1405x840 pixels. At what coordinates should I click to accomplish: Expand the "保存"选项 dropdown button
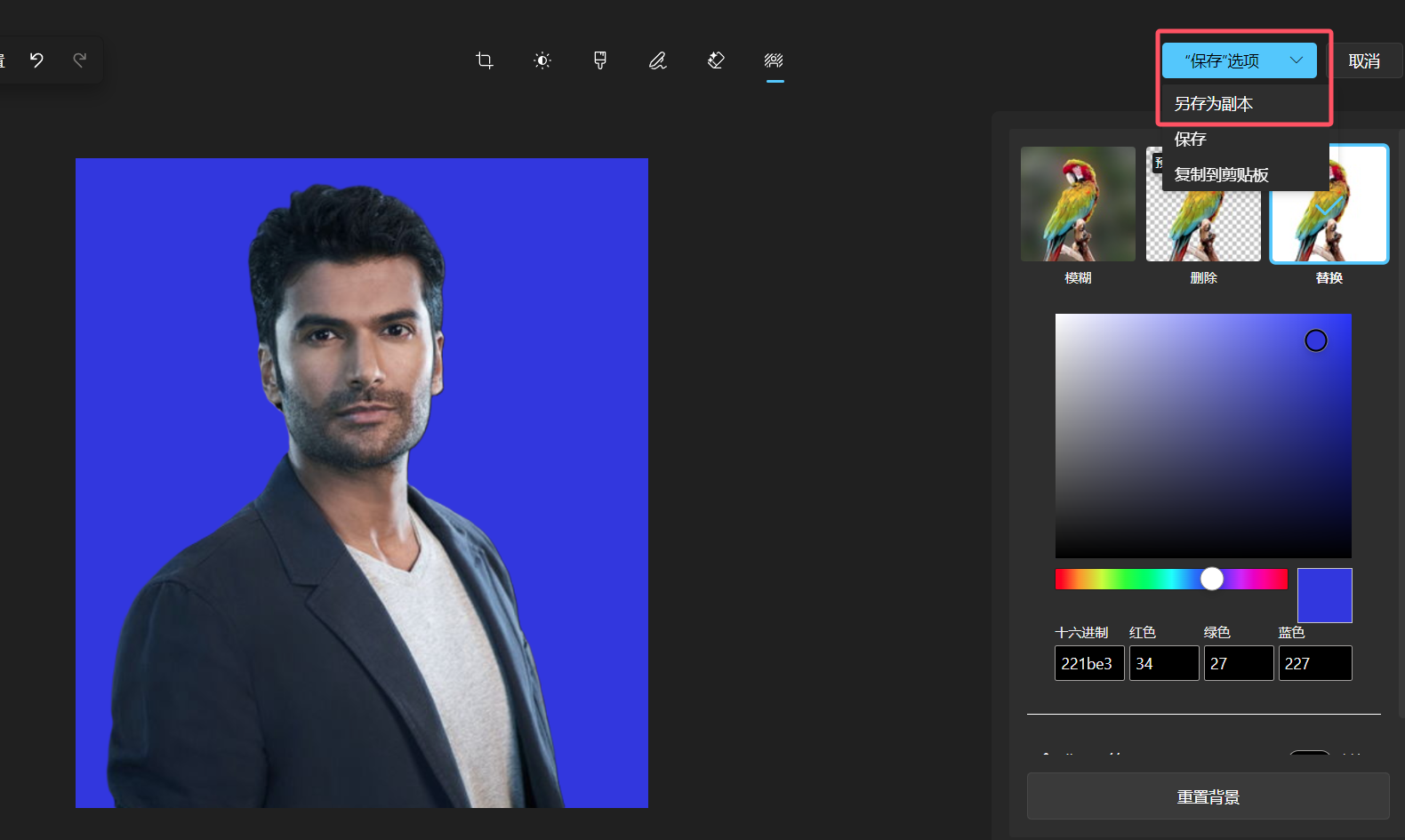pyautogui.click(x=1239, y=60)
